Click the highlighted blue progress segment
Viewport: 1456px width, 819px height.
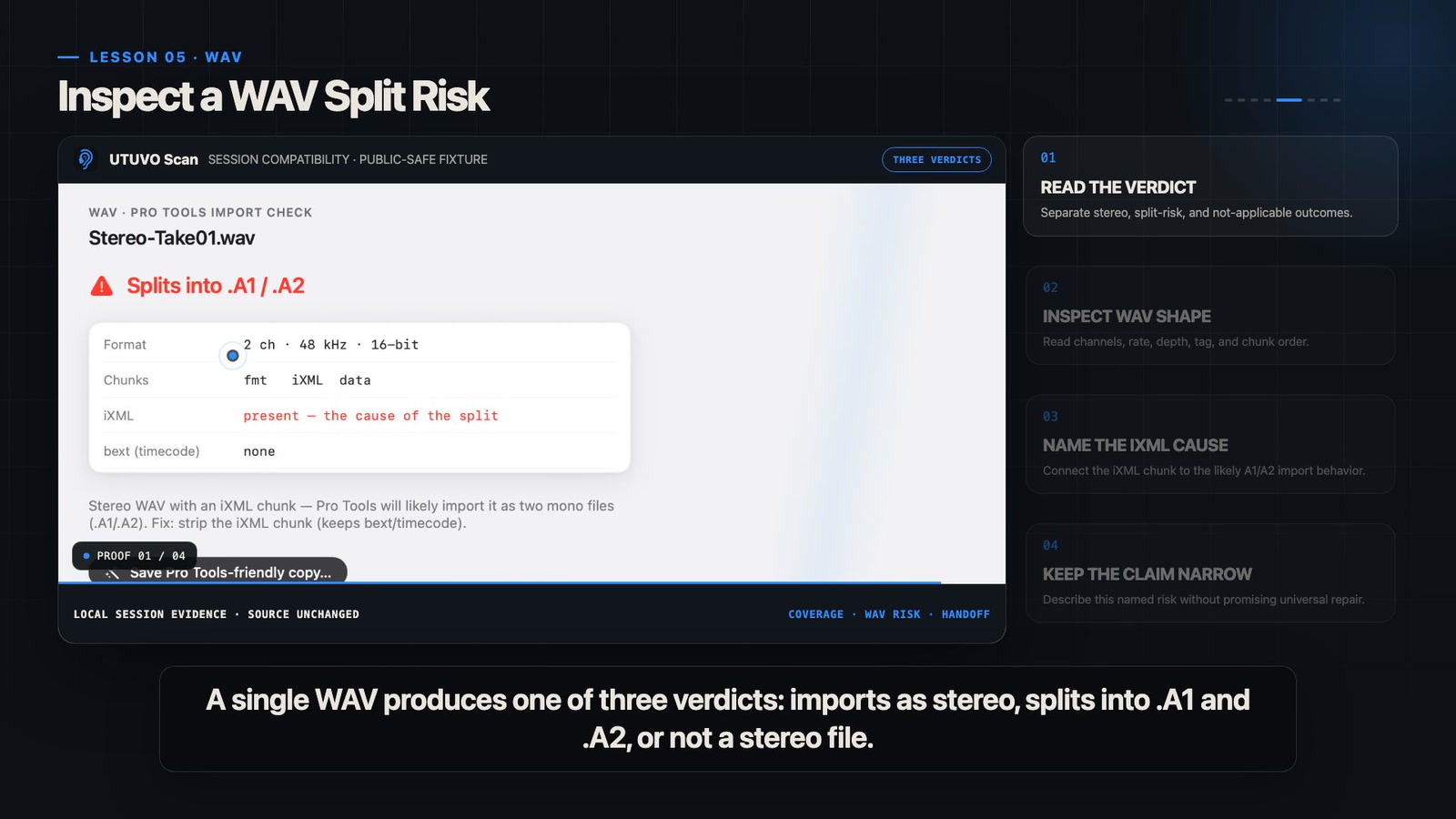point(1289,100)
